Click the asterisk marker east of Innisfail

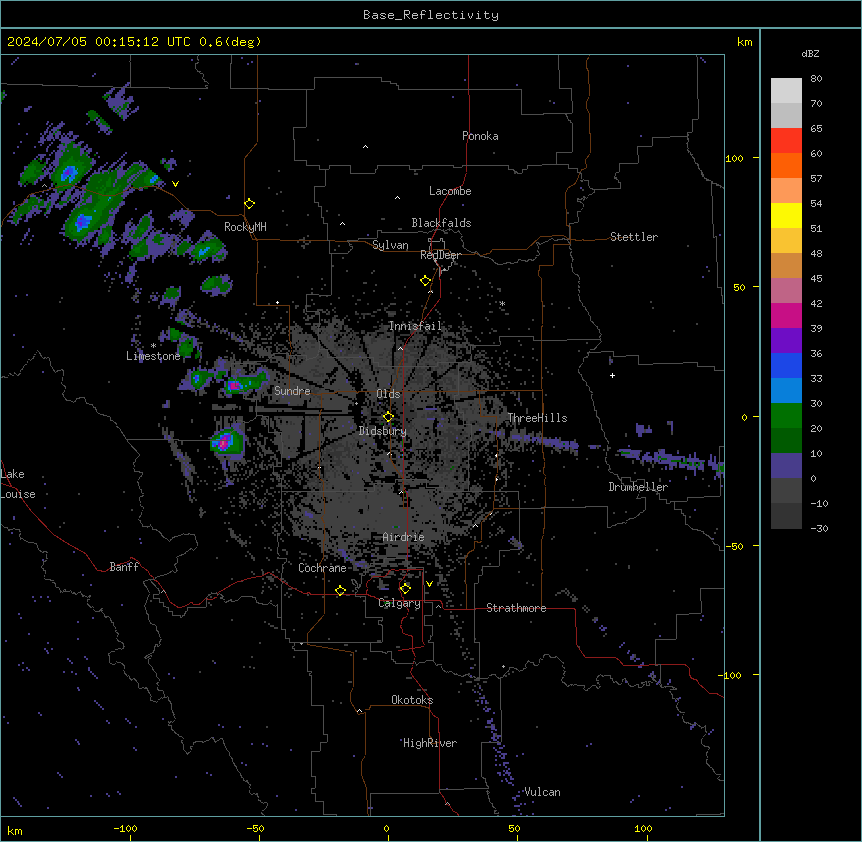pyautogui.click(x=502, y=304)
